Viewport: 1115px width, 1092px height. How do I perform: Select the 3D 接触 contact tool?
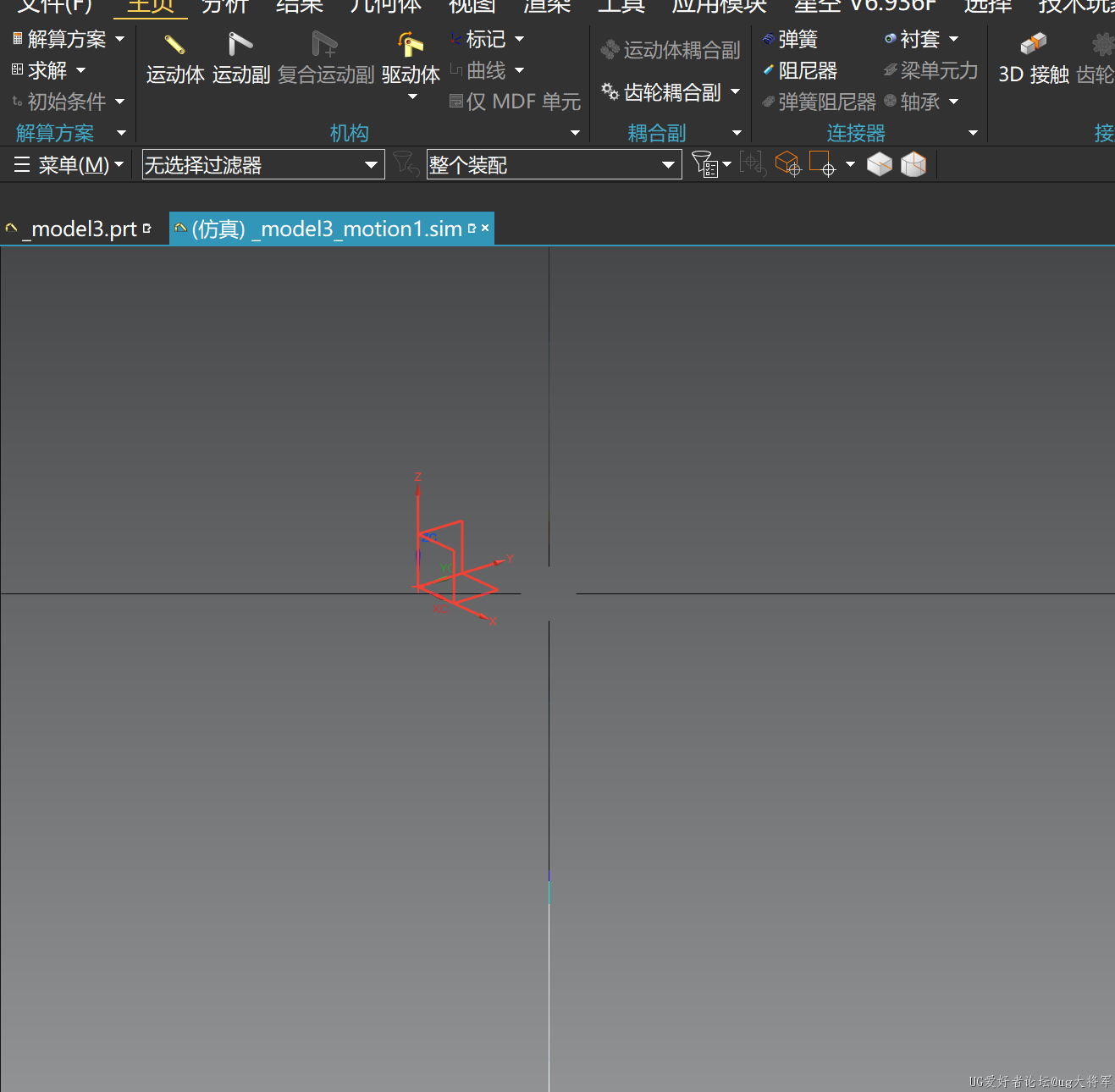(x=1034, y=58)
